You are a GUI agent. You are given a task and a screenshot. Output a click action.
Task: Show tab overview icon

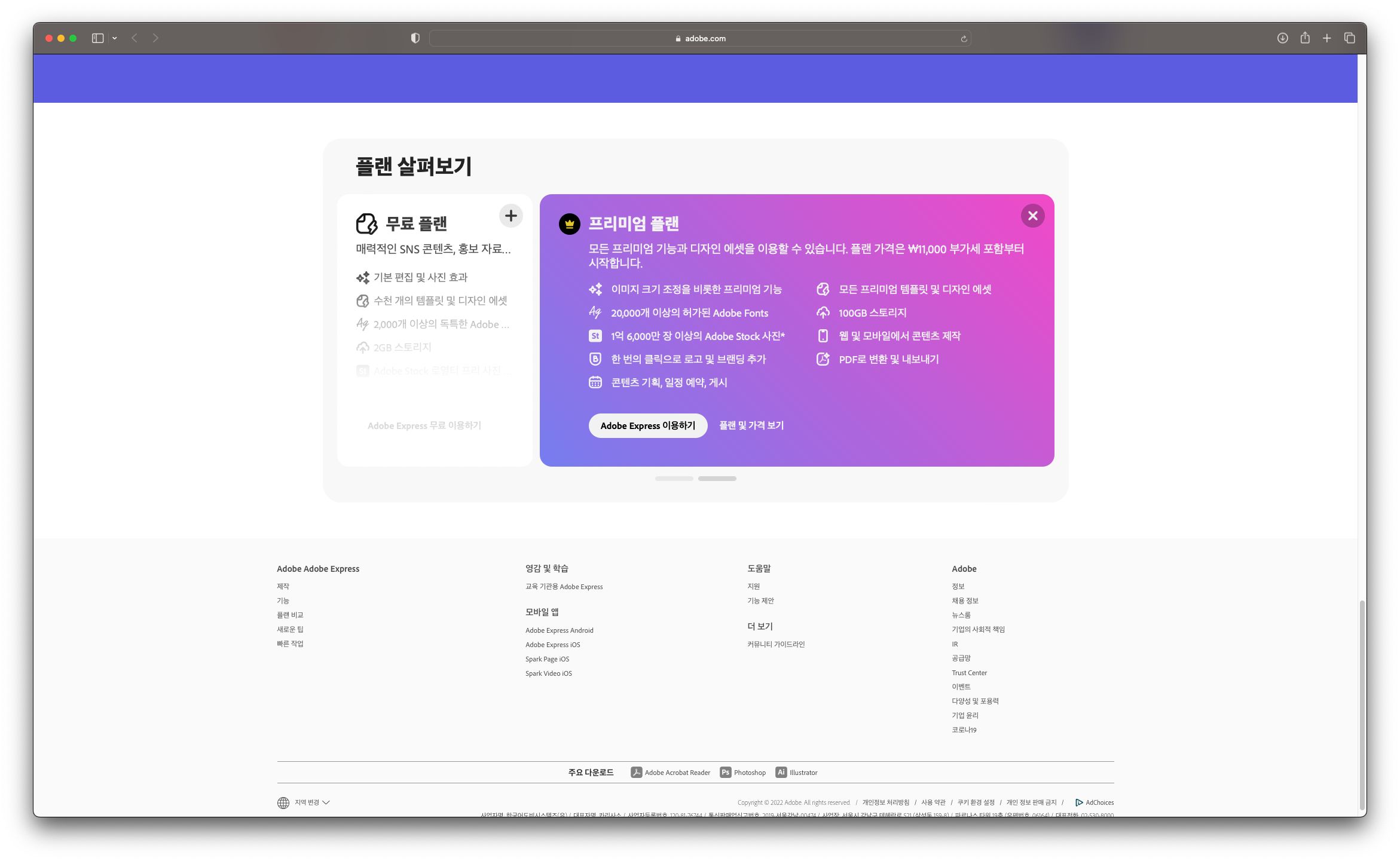coord(1349,38)
